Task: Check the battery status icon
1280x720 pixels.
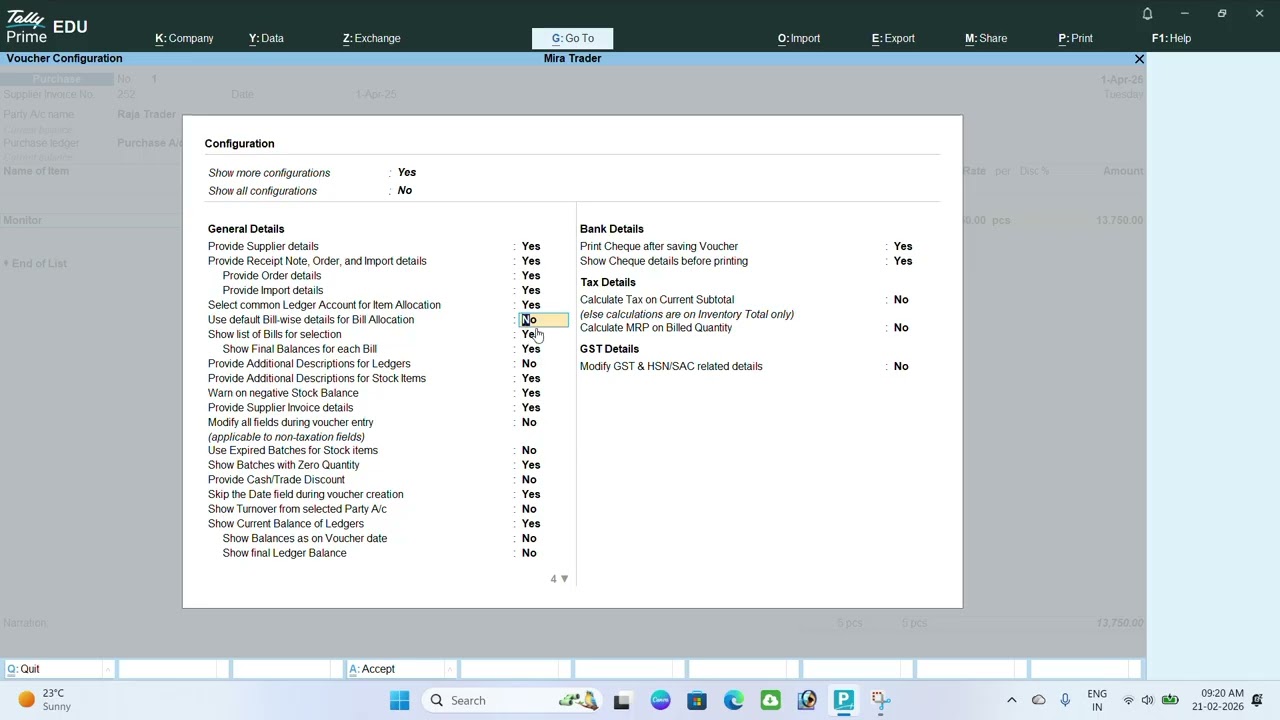Action: pos(1169,700)
